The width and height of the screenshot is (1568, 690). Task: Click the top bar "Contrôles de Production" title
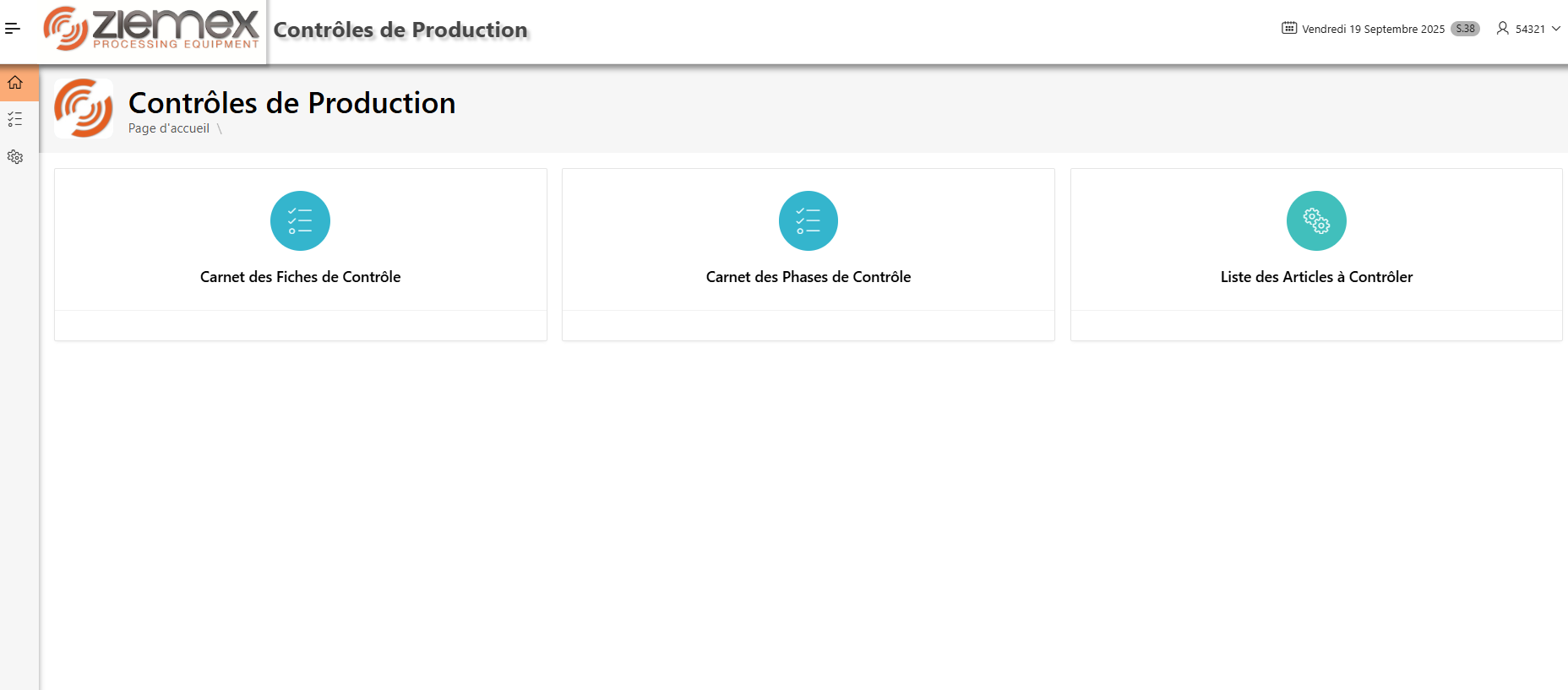400,30
